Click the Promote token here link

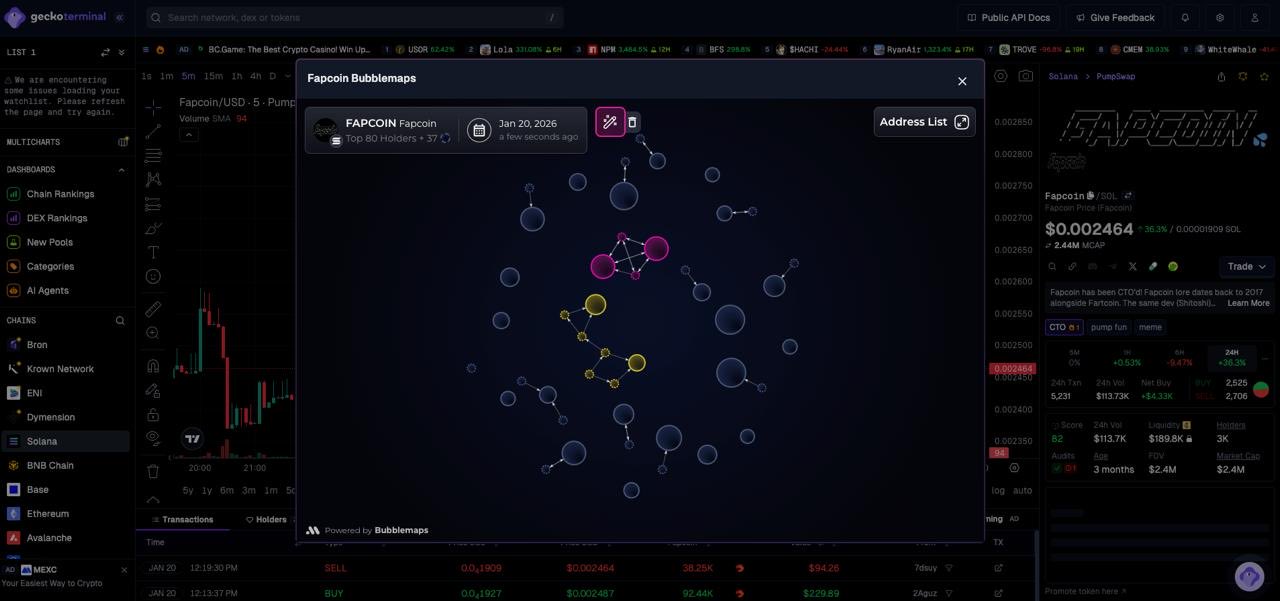tap(1085, 591)
